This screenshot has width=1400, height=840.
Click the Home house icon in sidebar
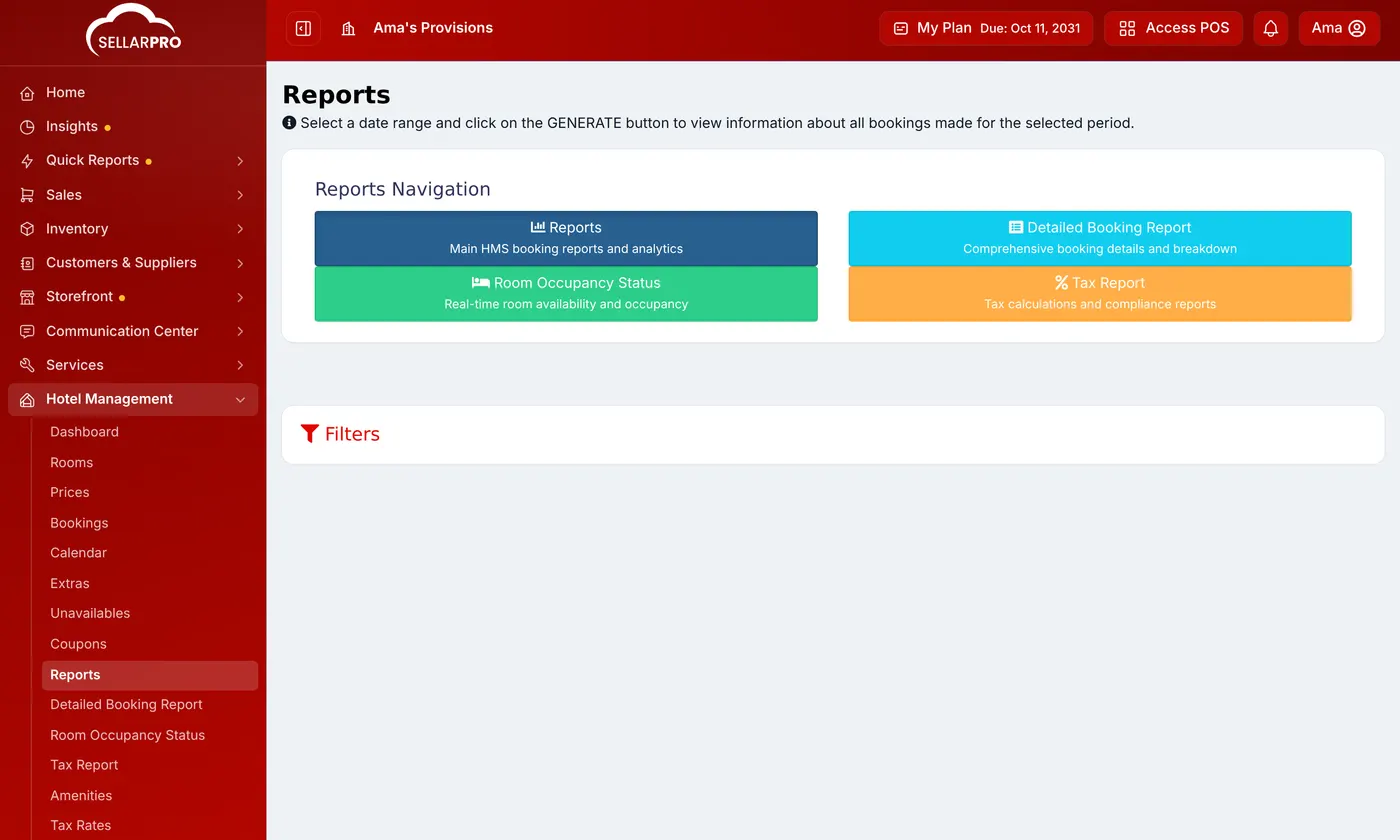(x=27, y=93)
